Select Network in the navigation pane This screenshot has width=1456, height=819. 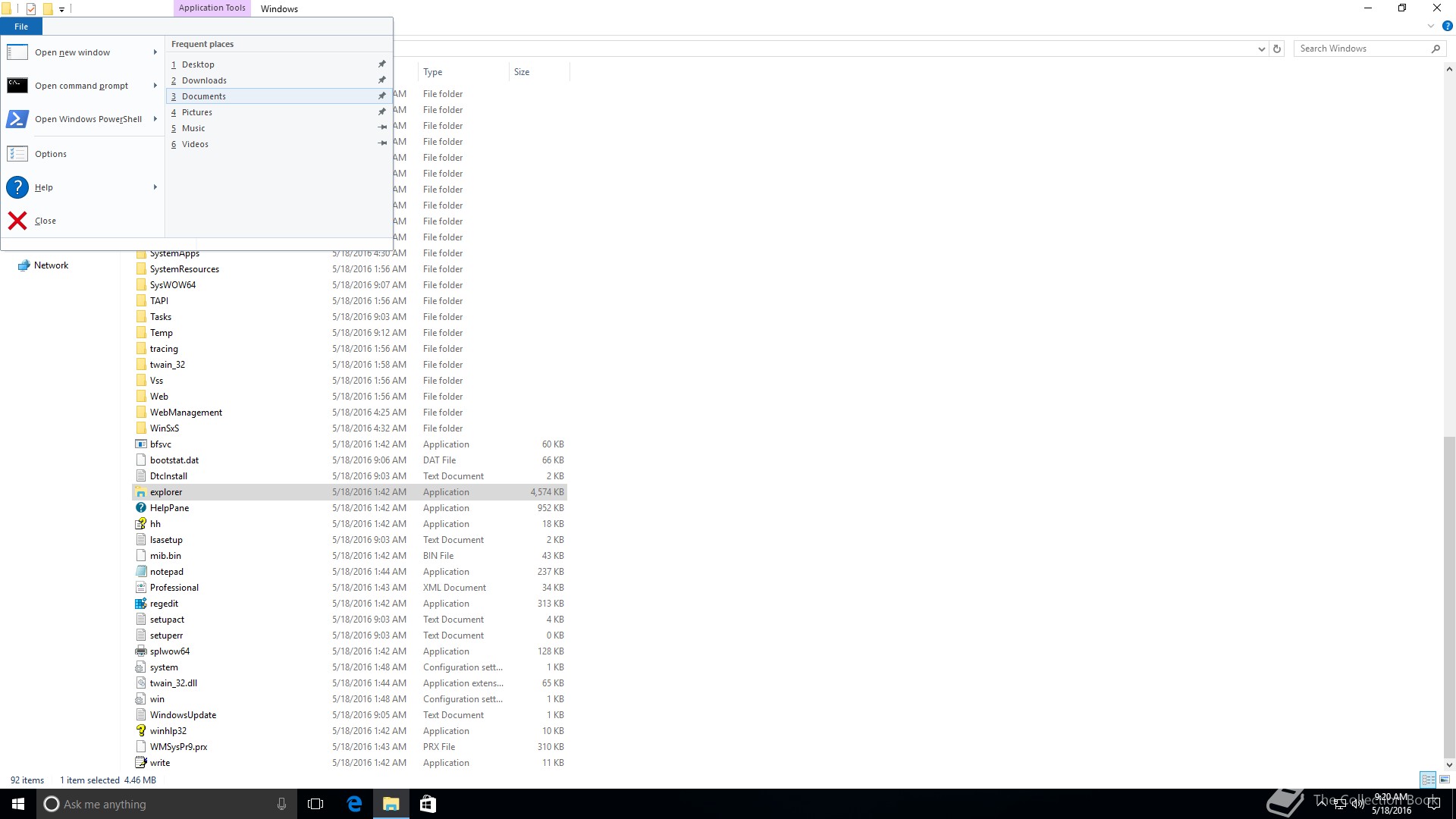tap(51, 265)
